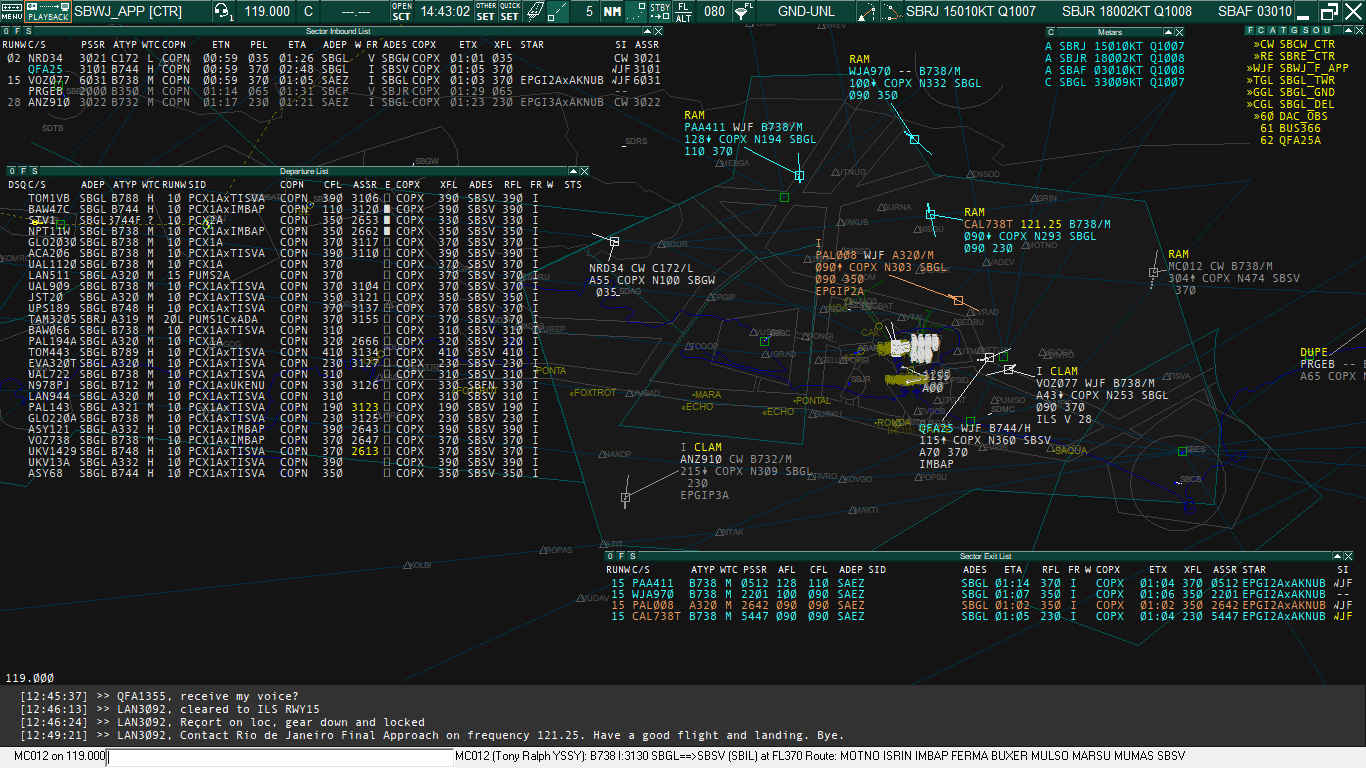The height and width of the screenshot is (768, 1366).
Task: Toggle E checkbox for UPS189 departure
Action: click(387, 308)
